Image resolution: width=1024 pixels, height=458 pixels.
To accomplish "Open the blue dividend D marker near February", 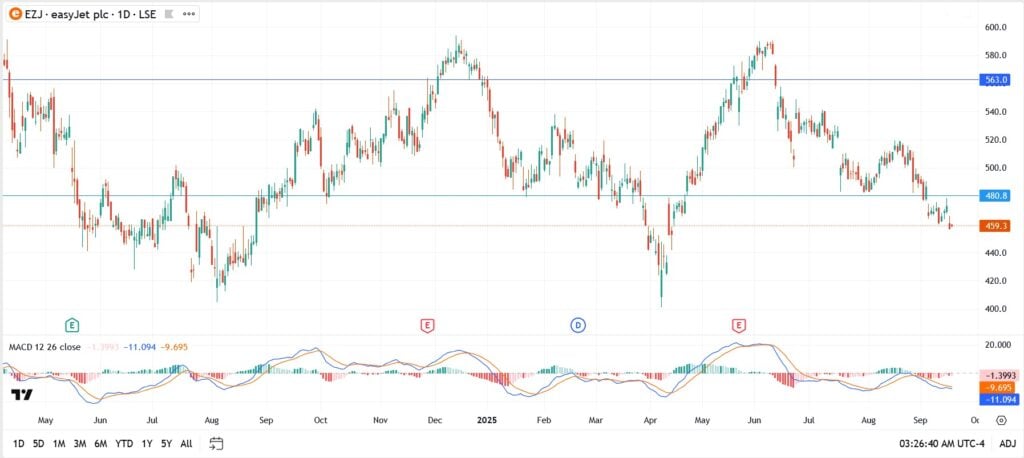I will 577,325.
